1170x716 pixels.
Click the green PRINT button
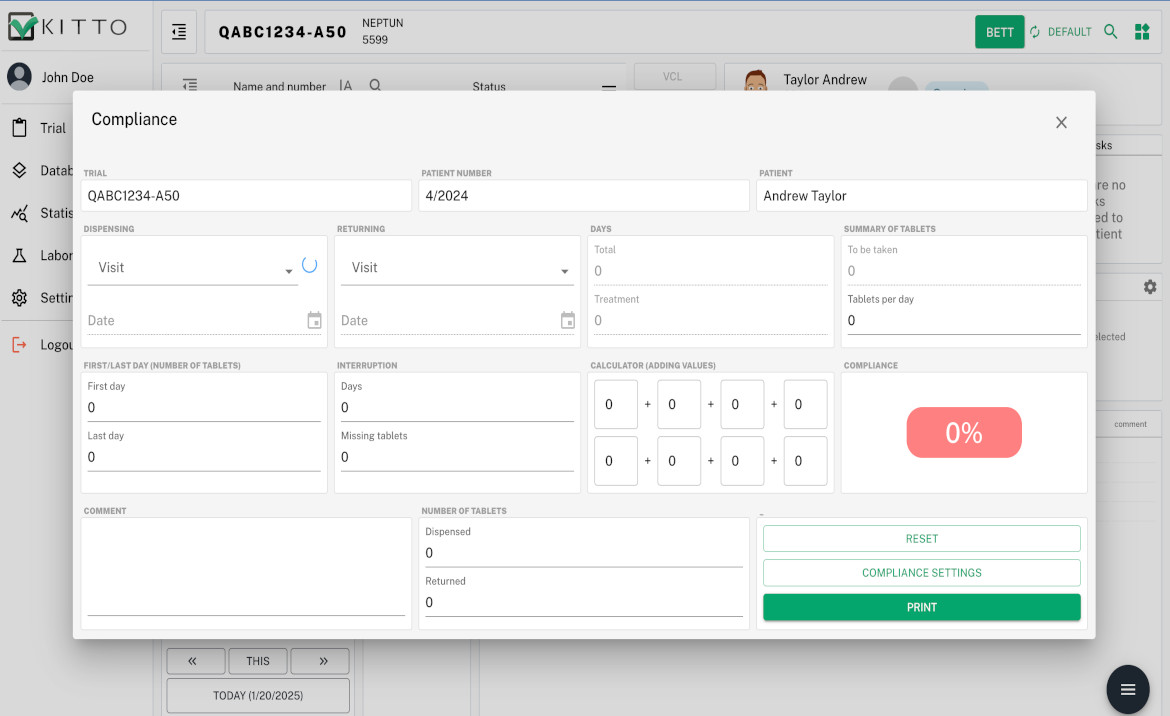pyautogui.click(x=921, y=607)
